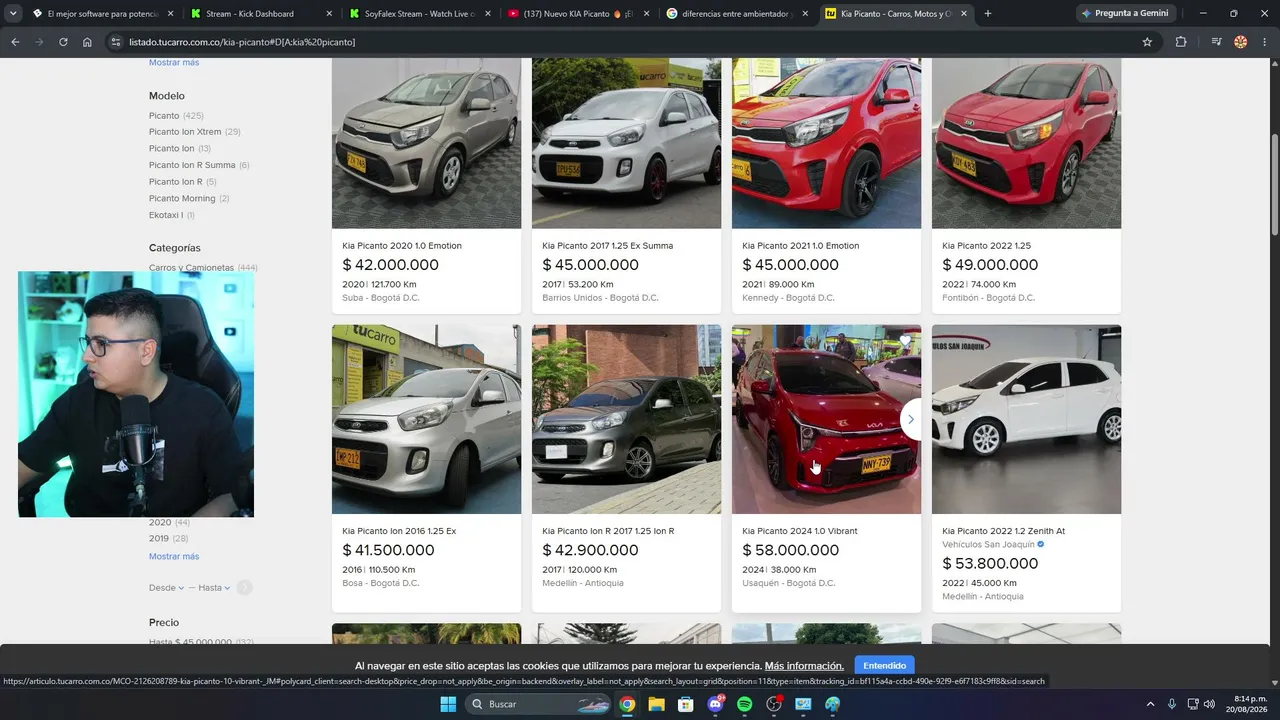Open the Picanto Ion R 2017 listing photo
Image resolution: width=1280 pixels, height=720 pixels.
tap(626, 419)
